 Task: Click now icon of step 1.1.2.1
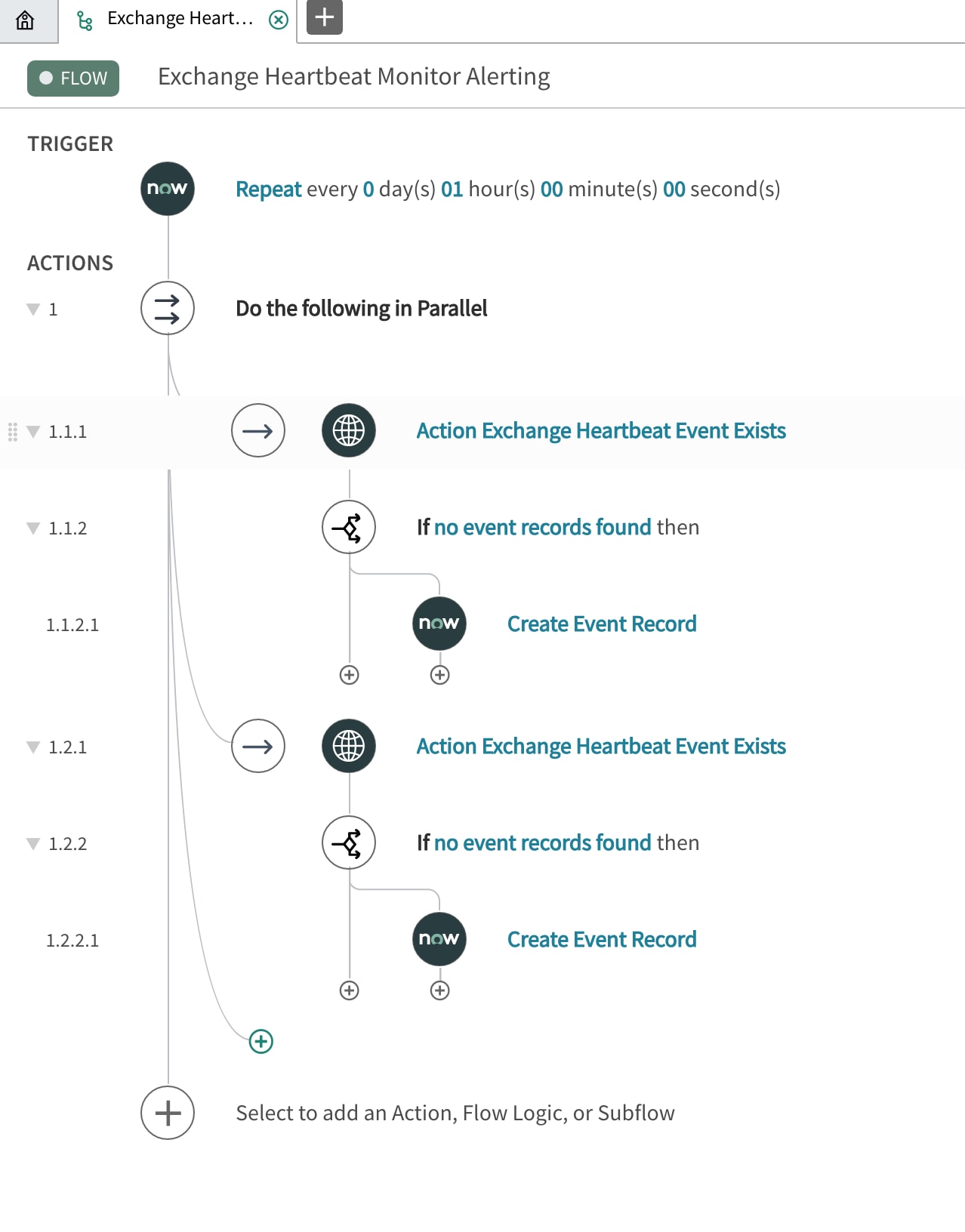[439, 624]
